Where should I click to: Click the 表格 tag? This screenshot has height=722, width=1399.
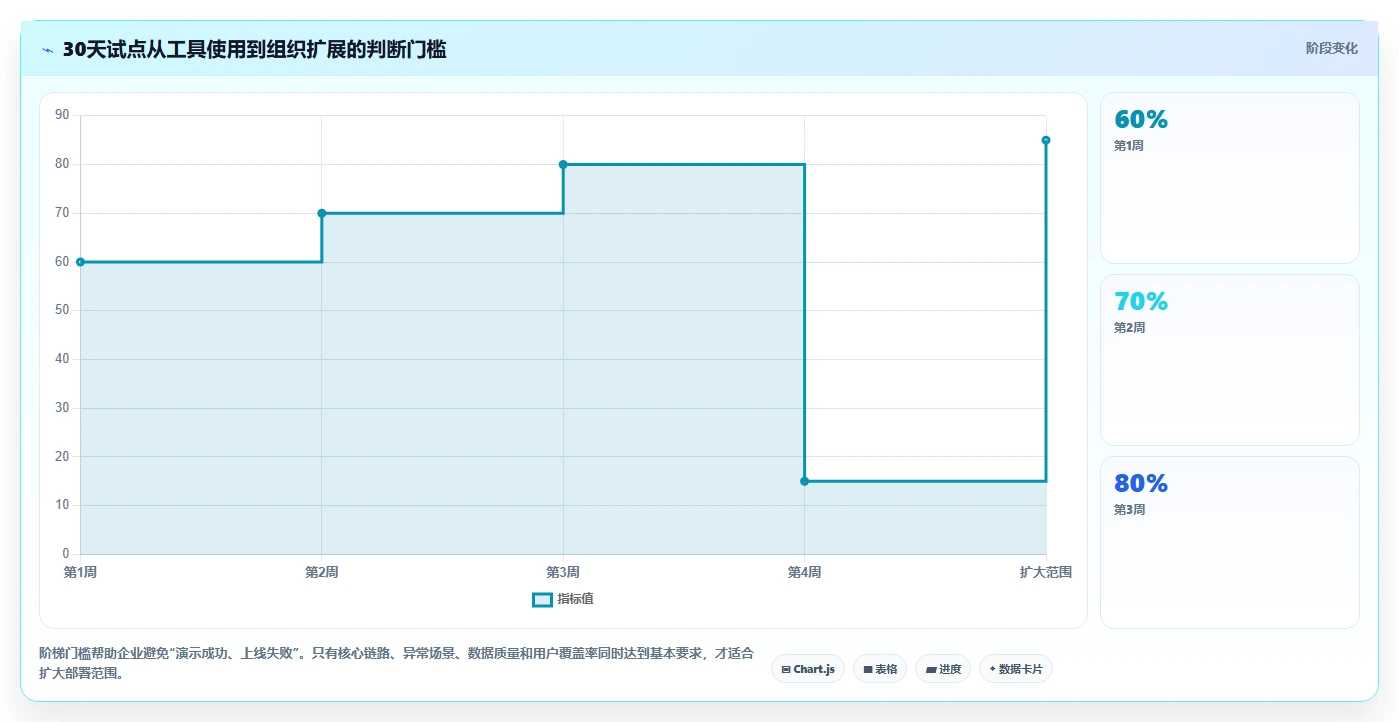point(880,669)
